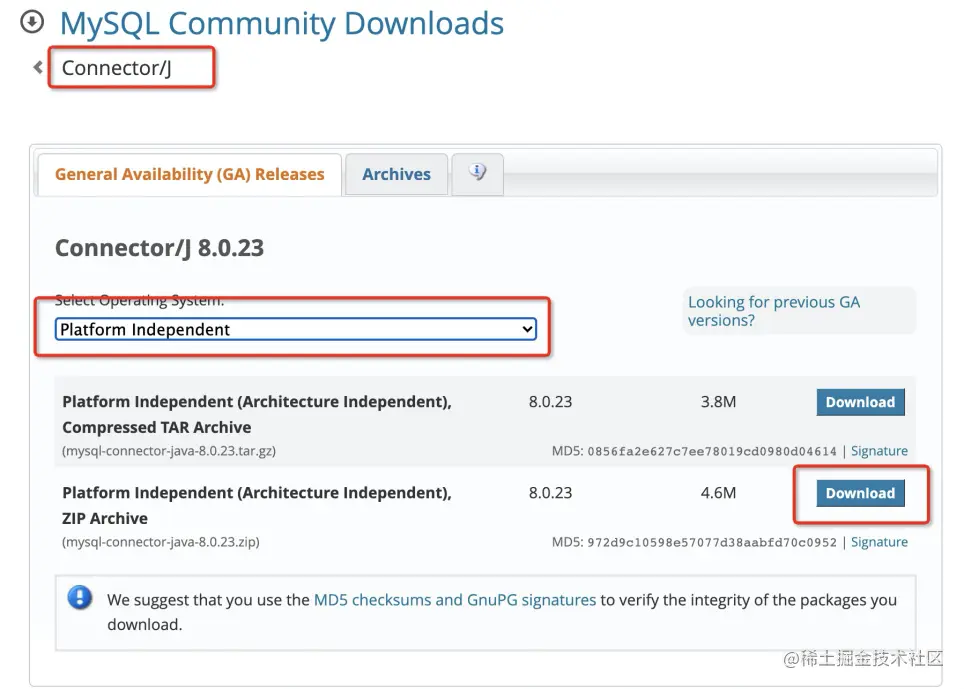The height and width of the screenshot is (689, 964).
Task: Click the Connector/J breadcrumb text
Action: click(117, 68)
